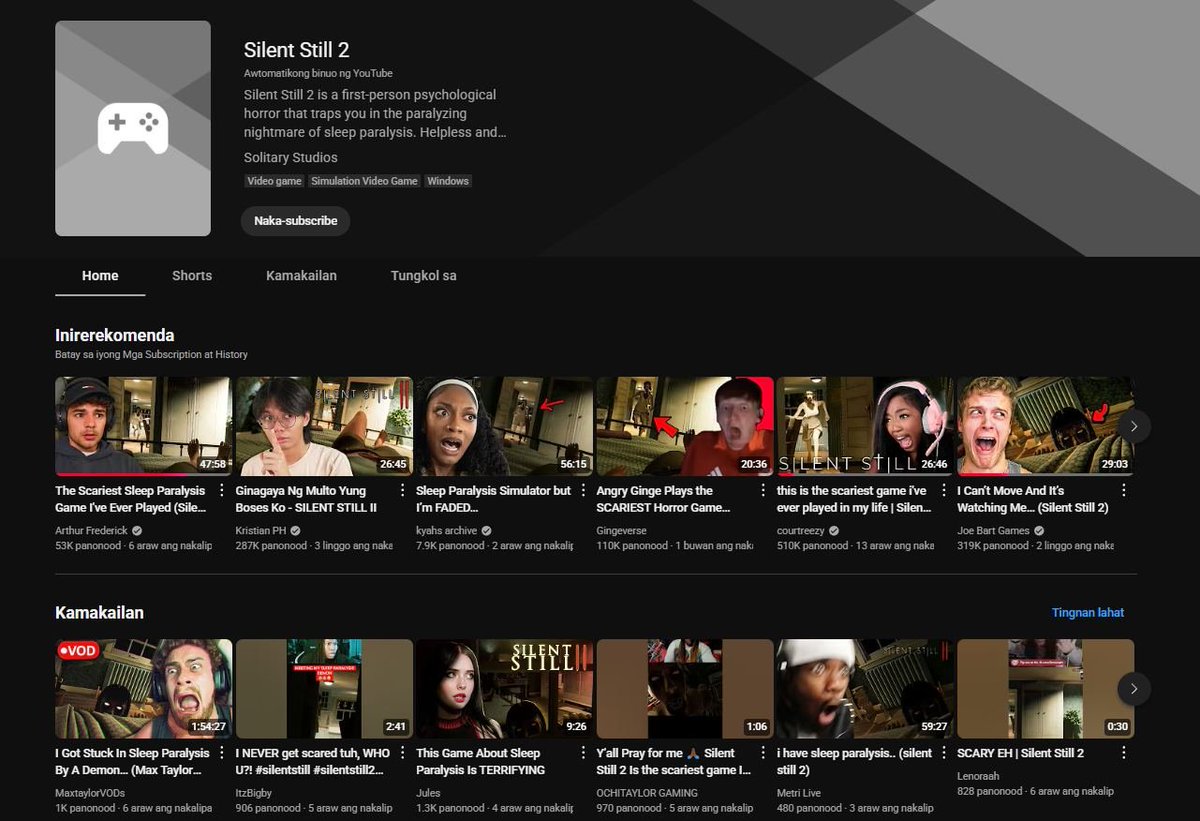The width and height of the screenshot is (1200, 821).
Task: Click verified badge next to Kristian PH
Action: [295, 531]
